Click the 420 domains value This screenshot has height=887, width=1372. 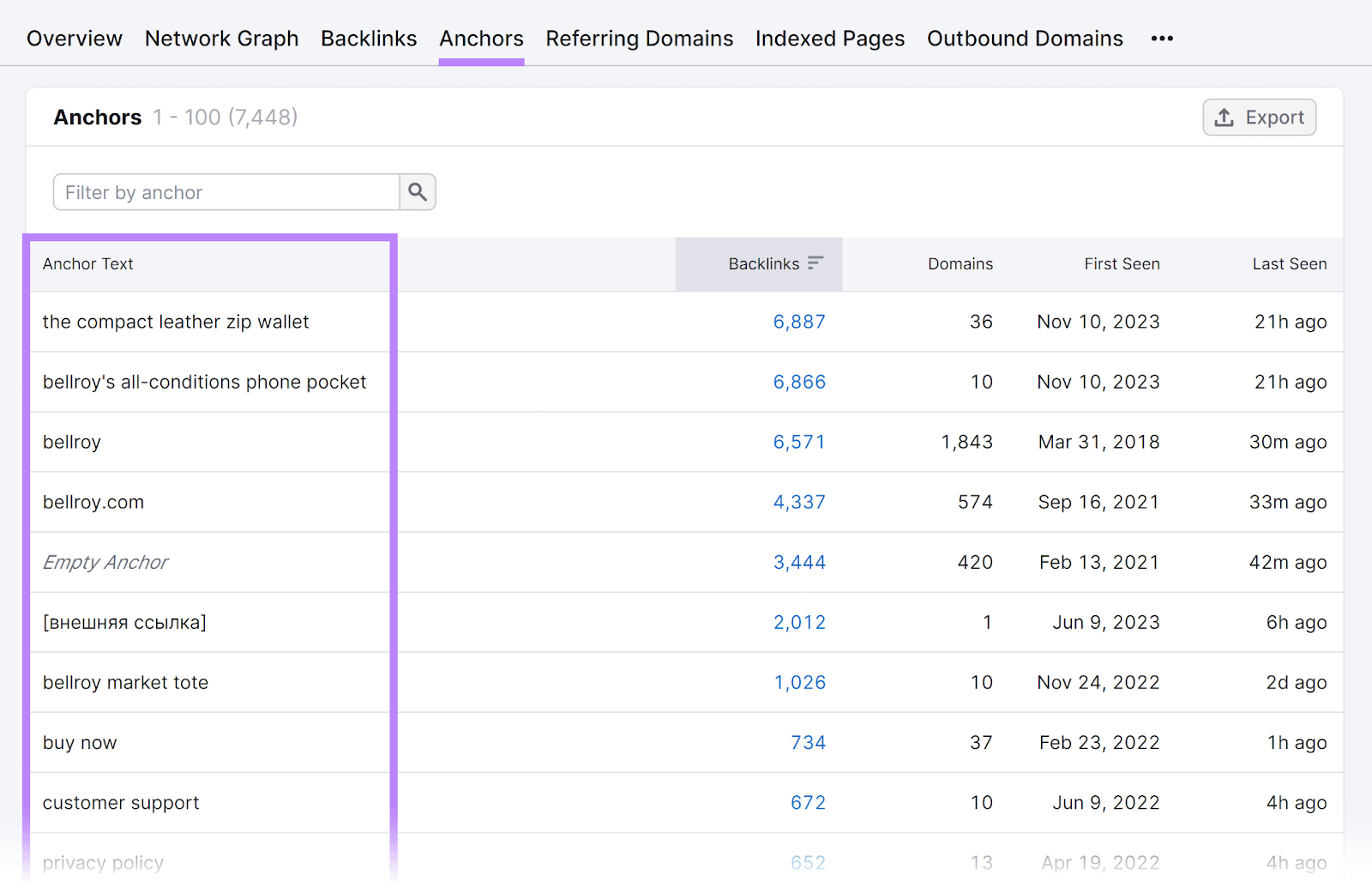pos(976,562)
